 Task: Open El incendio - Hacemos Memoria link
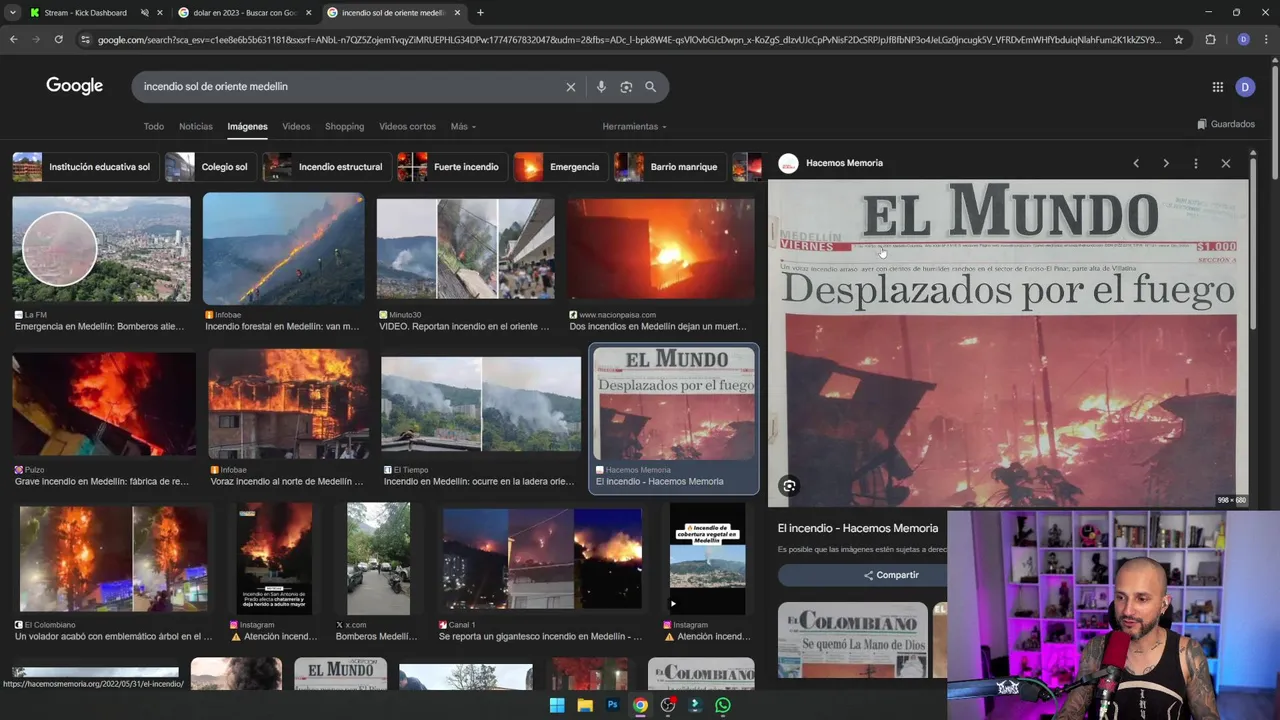coord(858,528)
